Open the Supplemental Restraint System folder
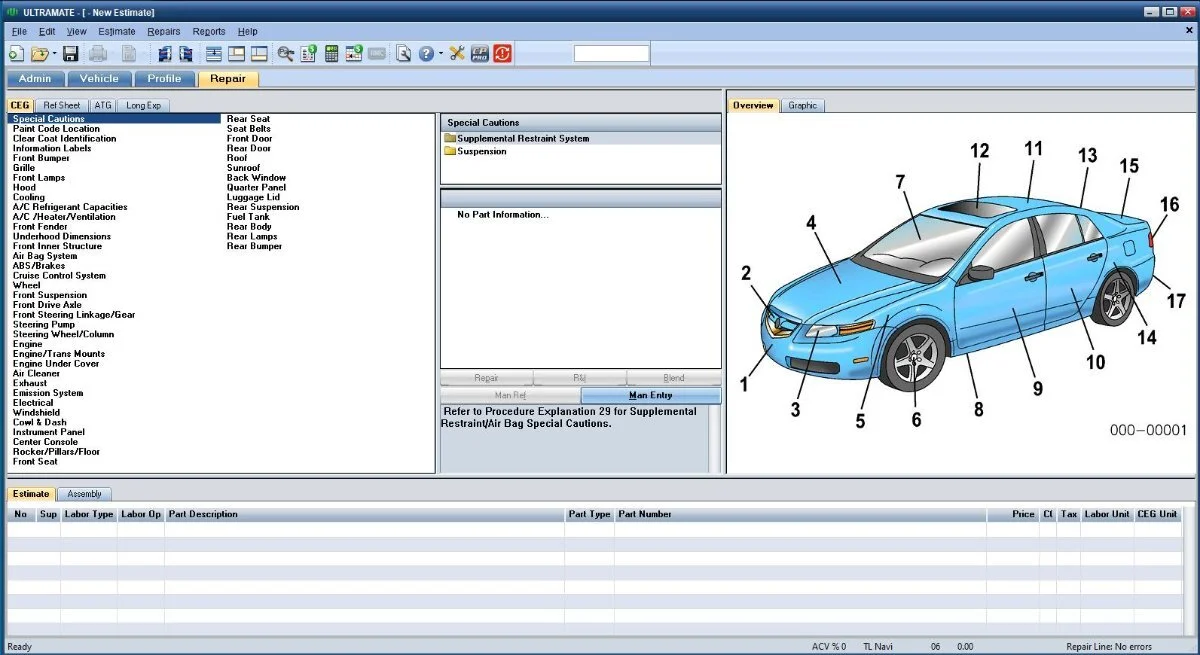 click(x=522, y=138)
